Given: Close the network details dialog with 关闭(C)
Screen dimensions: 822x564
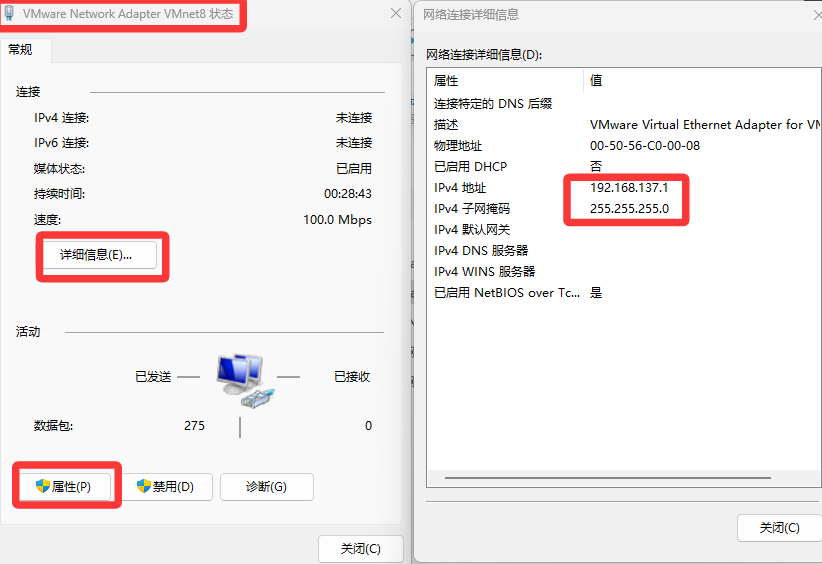Looking at the screenshot, I should coord(780,528).
